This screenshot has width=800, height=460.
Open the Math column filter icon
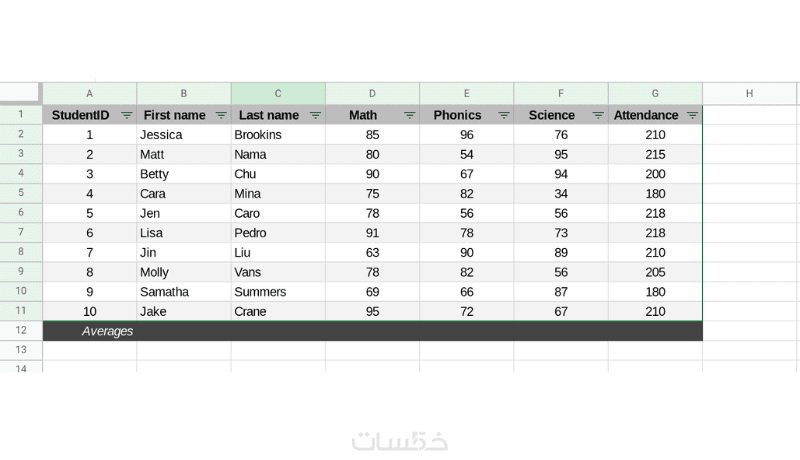coord(409,115)
